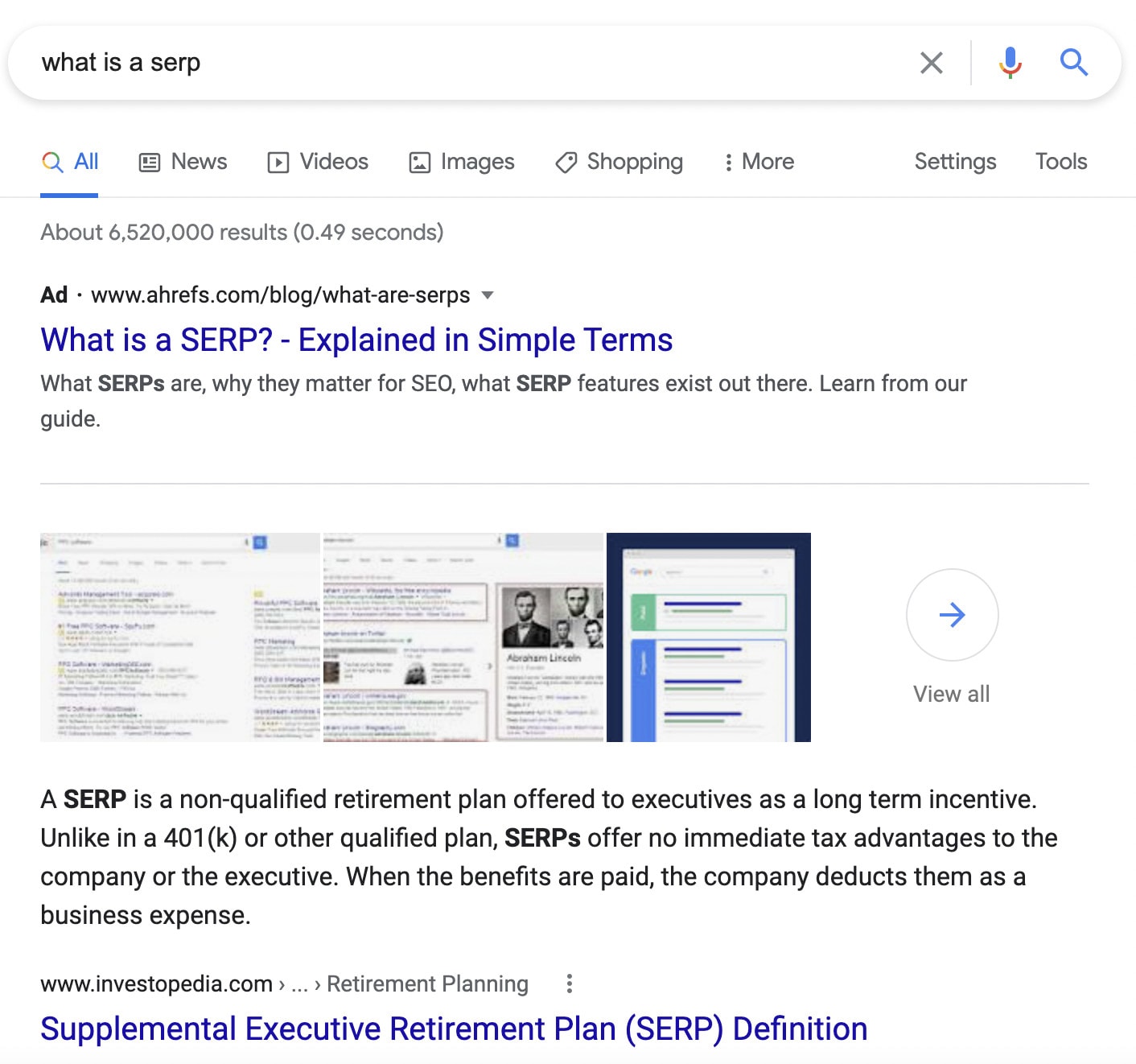This screenshot has width=1136, height=1064.
Task: Click the View all arrow button
Action: 952,615
